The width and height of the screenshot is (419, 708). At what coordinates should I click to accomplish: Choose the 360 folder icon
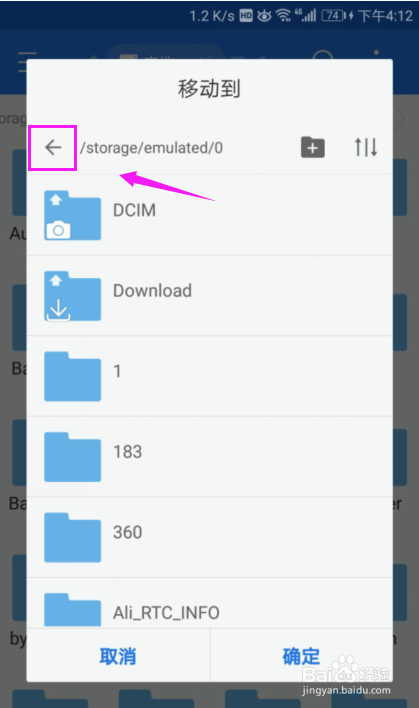click(x=72, y=537)
